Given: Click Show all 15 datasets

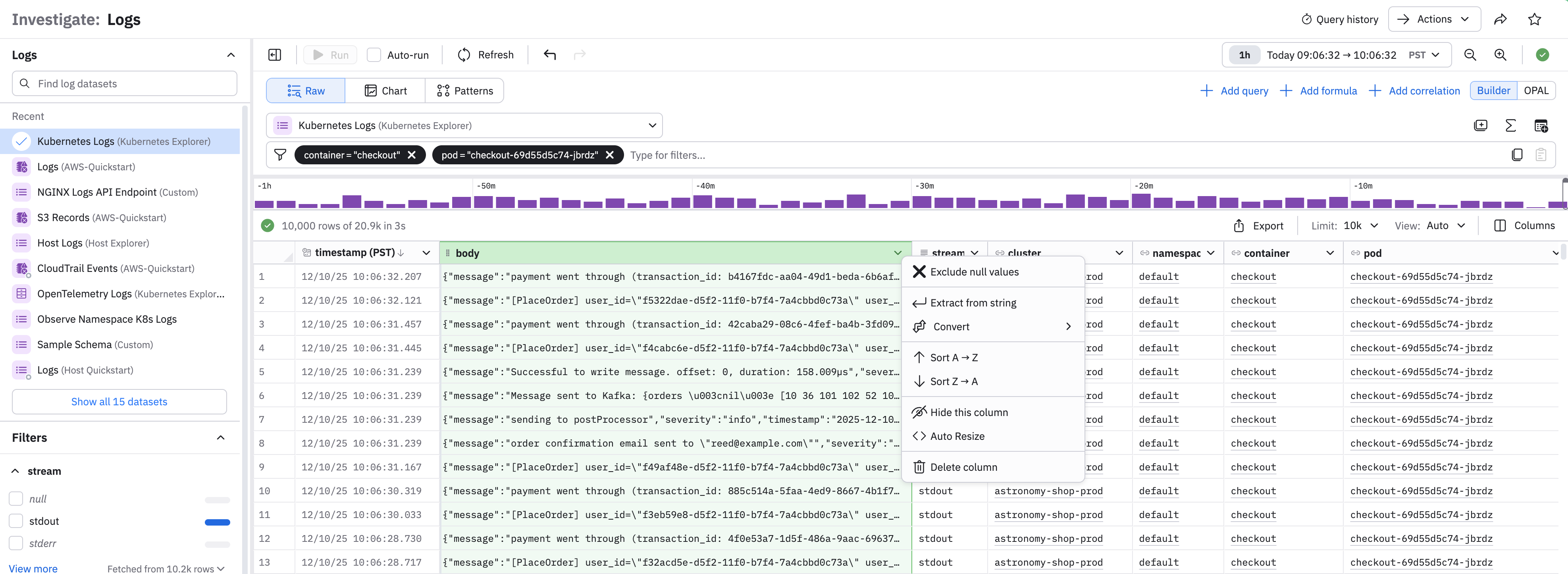Looking at the screenshot, I should point(119,402).
